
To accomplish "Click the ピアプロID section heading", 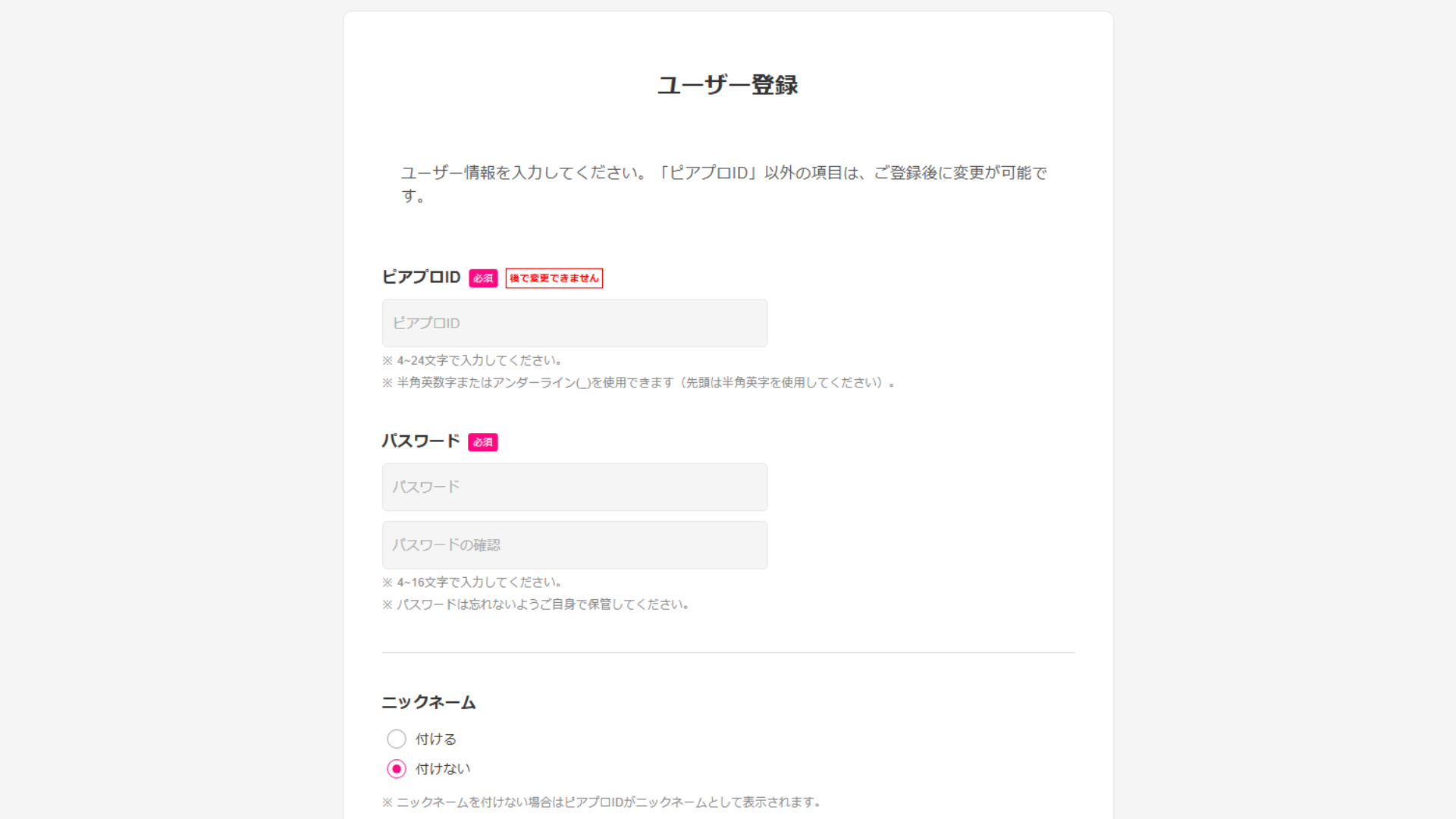I will point(420,277).
